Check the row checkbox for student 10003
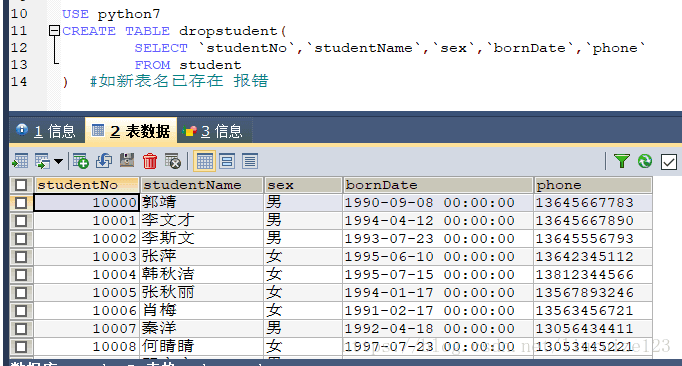Image resolution: width=682 pixels, height=366 pixels. 21,257
